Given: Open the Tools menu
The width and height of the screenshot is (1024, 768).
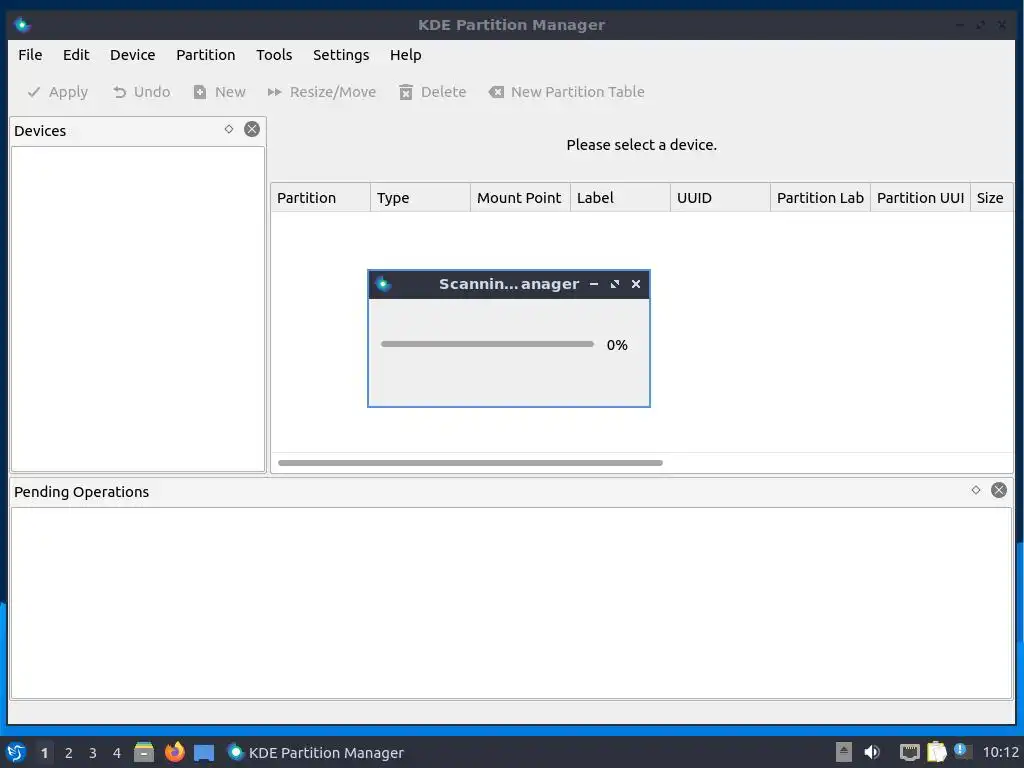Looking at the screenshot, I should (274, 55).
